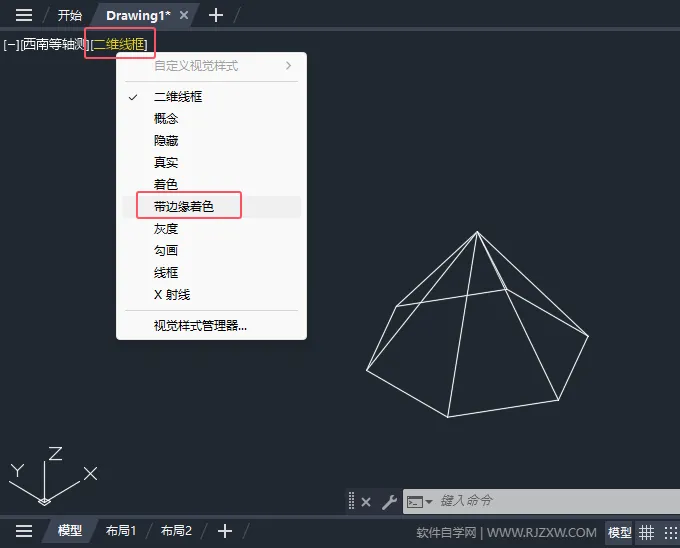Switch to the 布局2 layout tab
The image size is (680, 548).
tap(176, 531)
